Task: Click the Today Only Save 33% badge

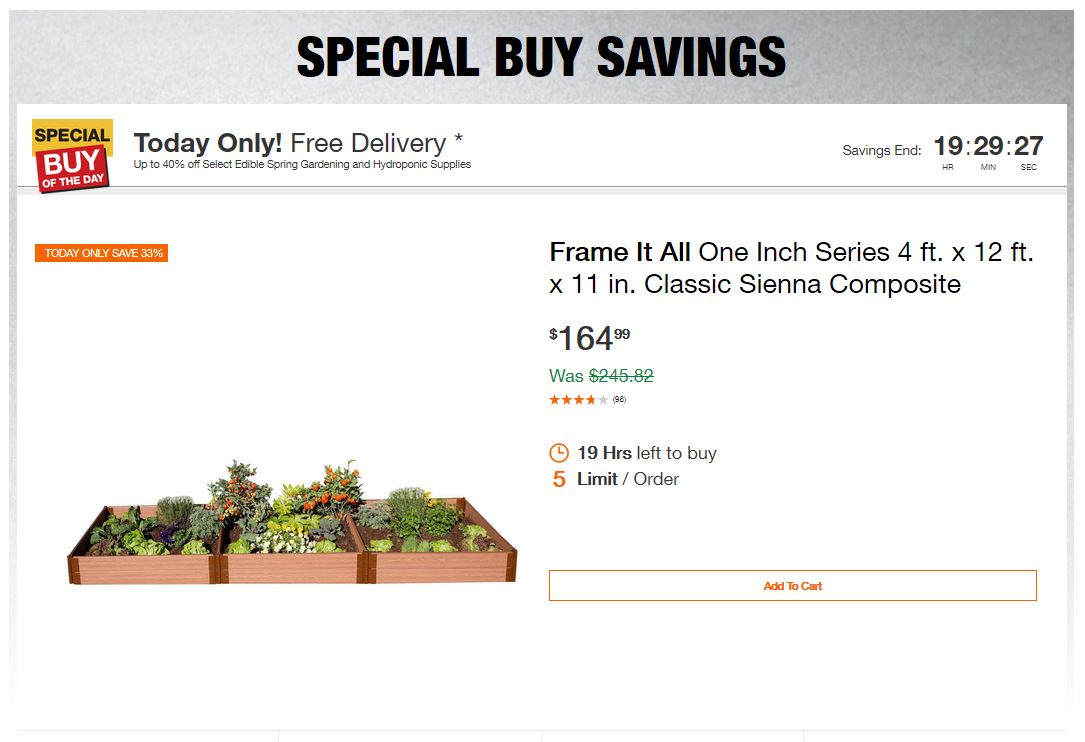Action: (102, 253)
